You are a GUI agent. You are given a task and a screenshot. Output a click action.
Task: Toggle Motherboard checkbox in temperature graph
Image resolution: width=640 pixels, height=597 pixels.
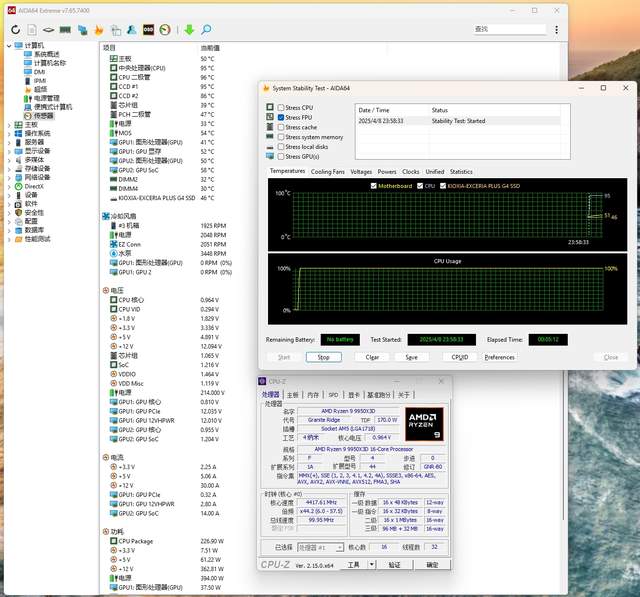pos(375,185)
